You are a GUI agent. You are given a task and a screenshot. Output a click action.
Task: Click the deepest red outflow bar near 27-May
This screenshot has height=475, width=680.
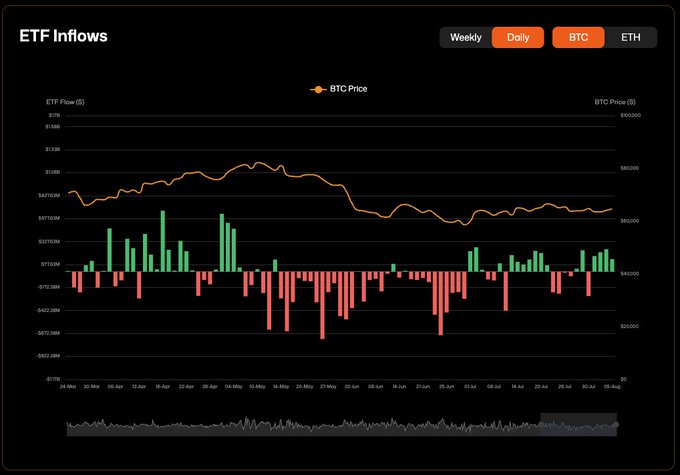[x=322, y=305]
